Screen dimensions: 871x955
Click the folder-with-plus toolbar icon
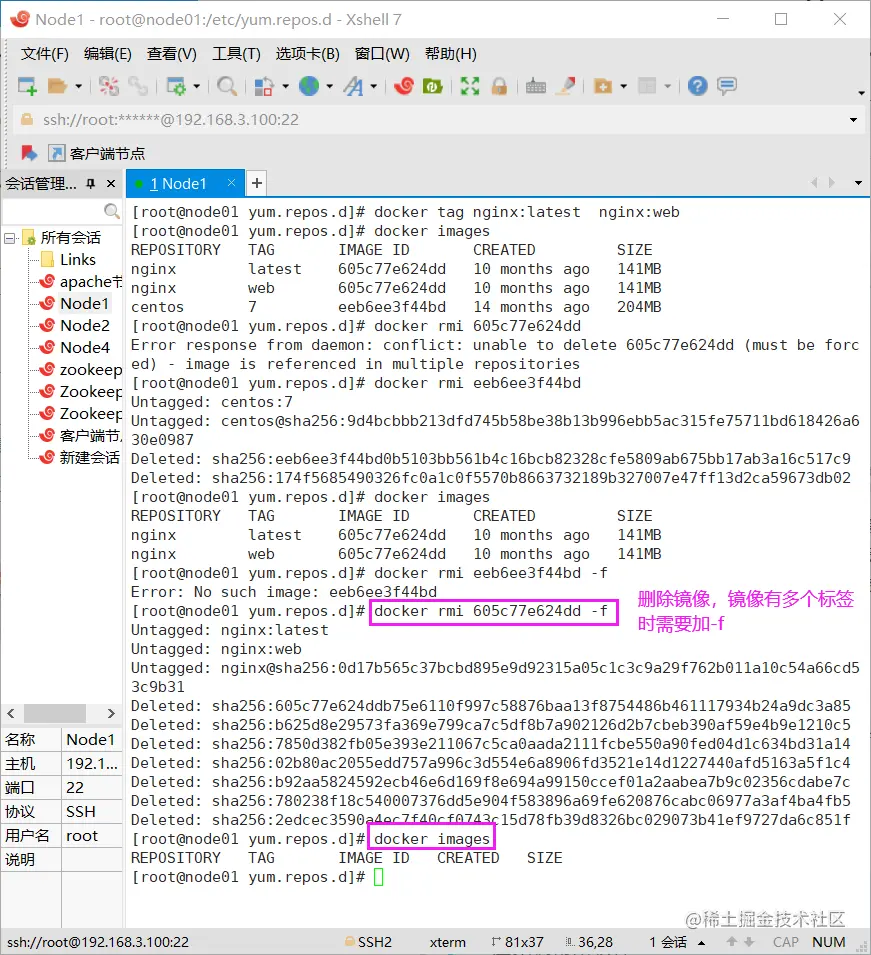603,86
